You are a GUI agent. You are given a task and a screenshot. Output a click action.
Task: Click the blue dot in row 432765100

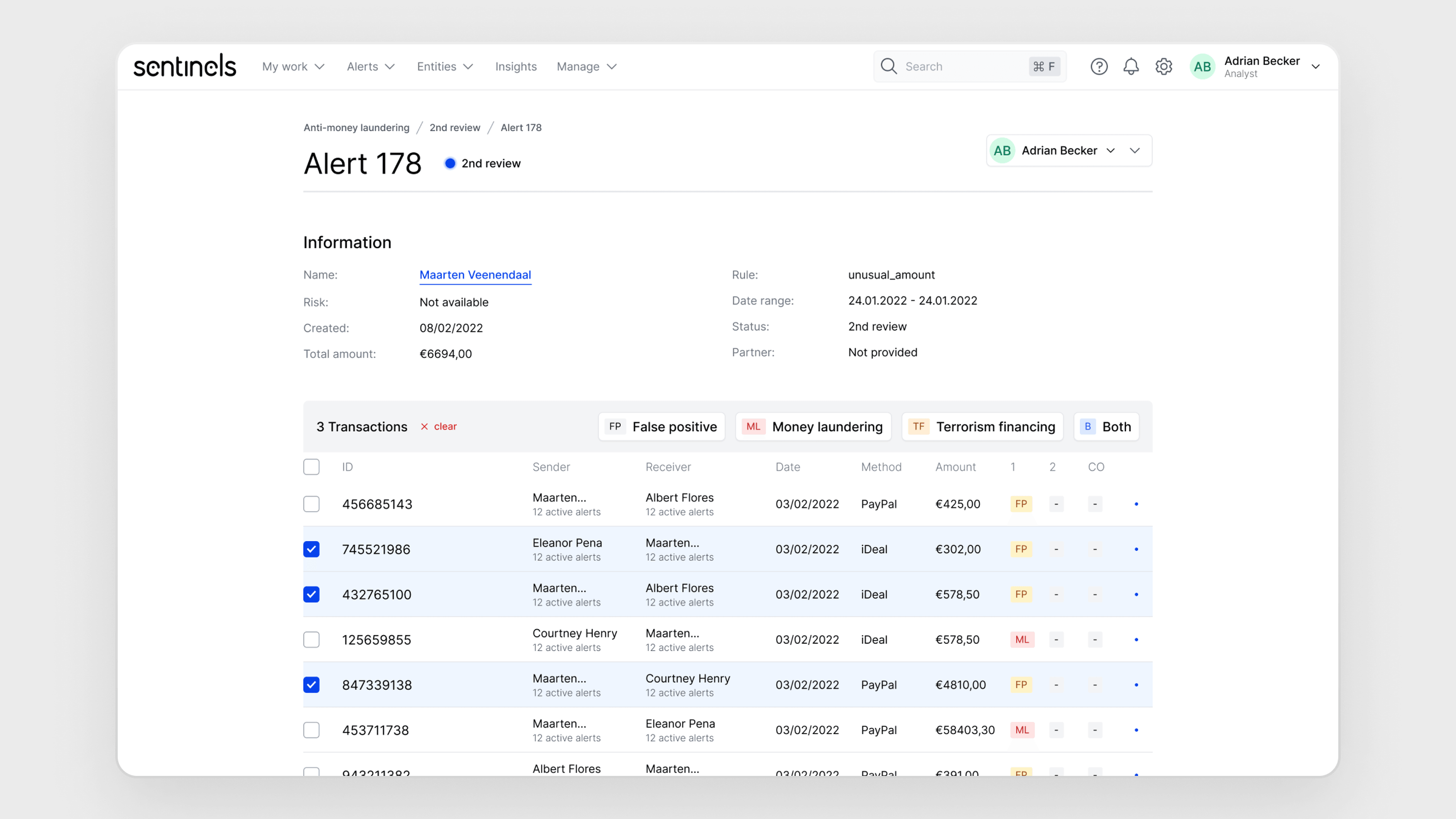1136,594
